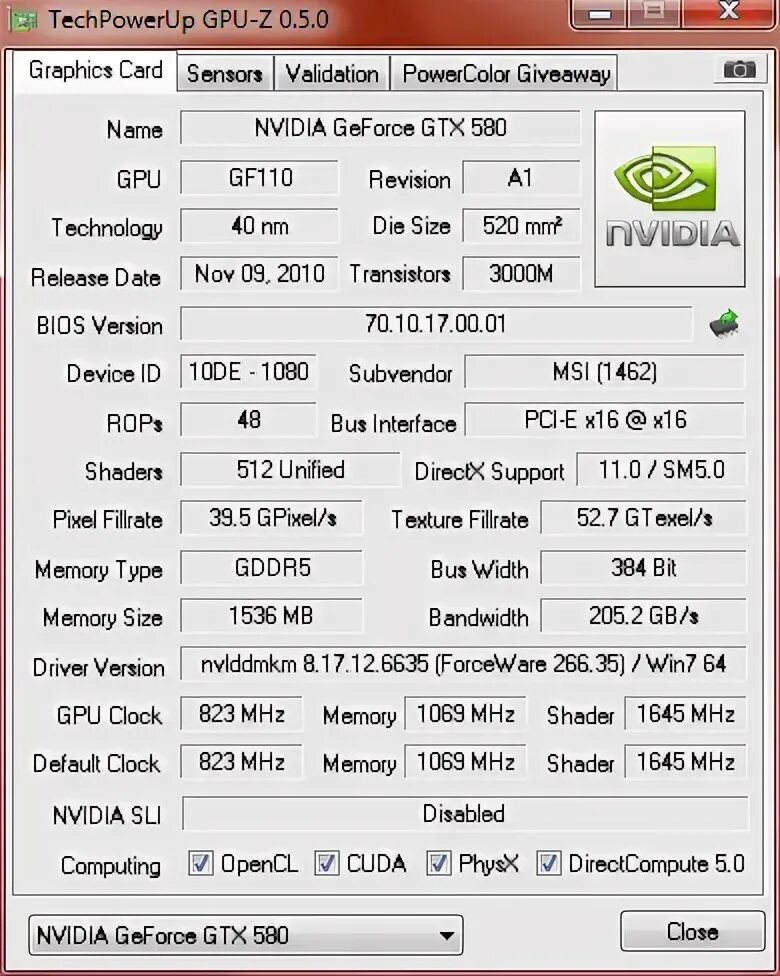Screen dimensions: 780x976
Task: Toggle the CUDA checkbox
Action: (327, 863)
